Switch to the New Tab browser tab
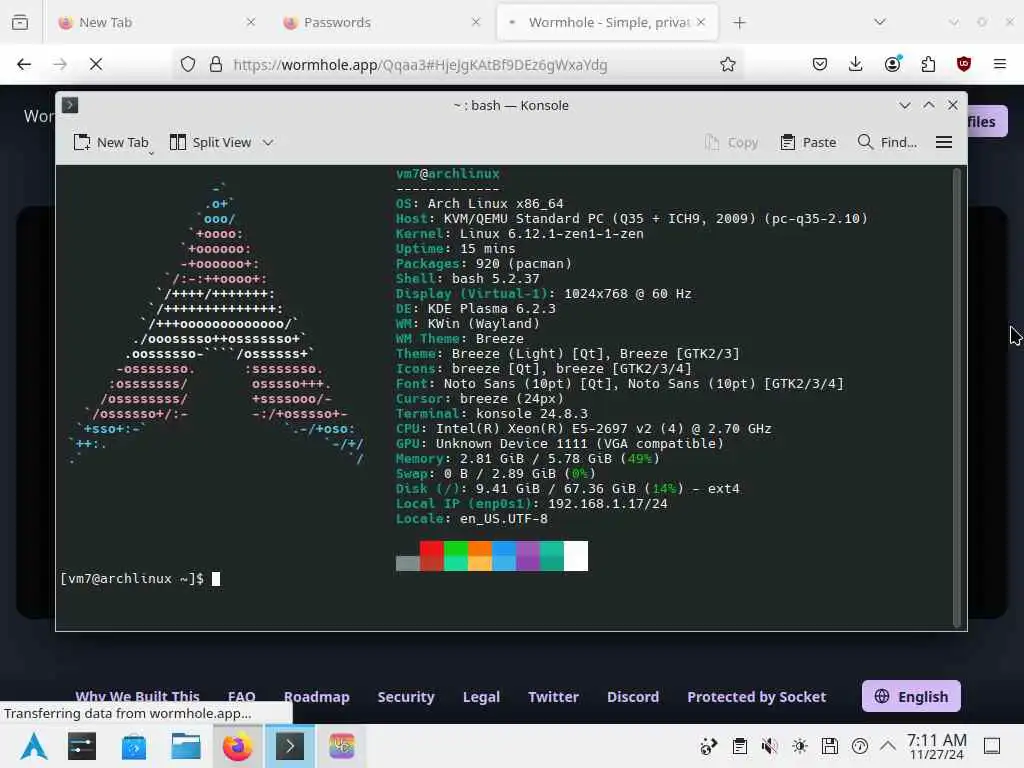 pyautogui.click(x=157, y=22)
